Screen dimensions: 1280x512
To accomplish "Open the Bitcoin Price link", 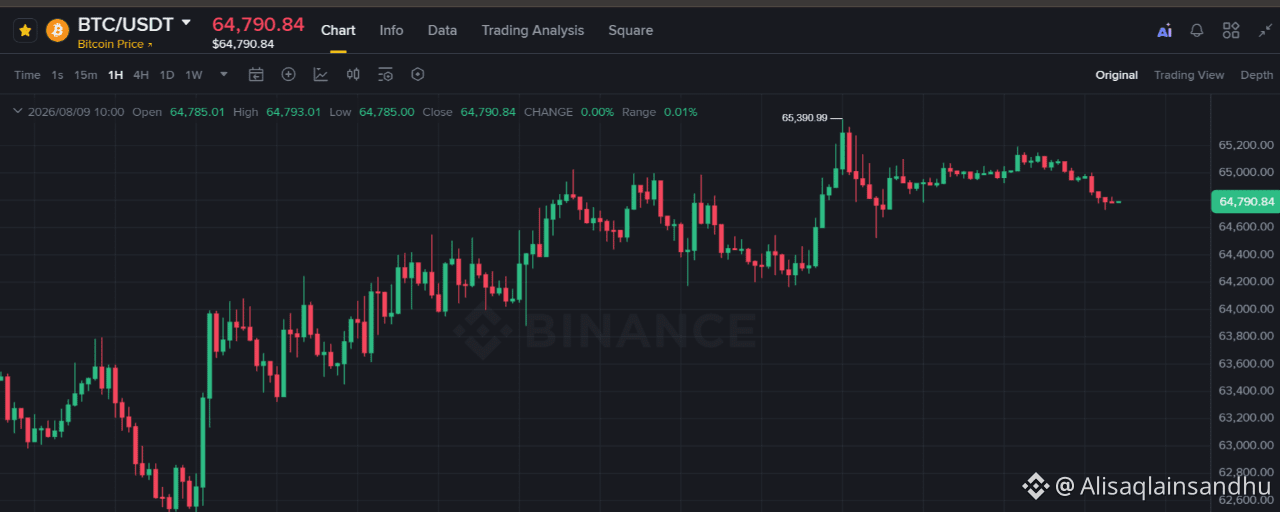I will (115, 44).
